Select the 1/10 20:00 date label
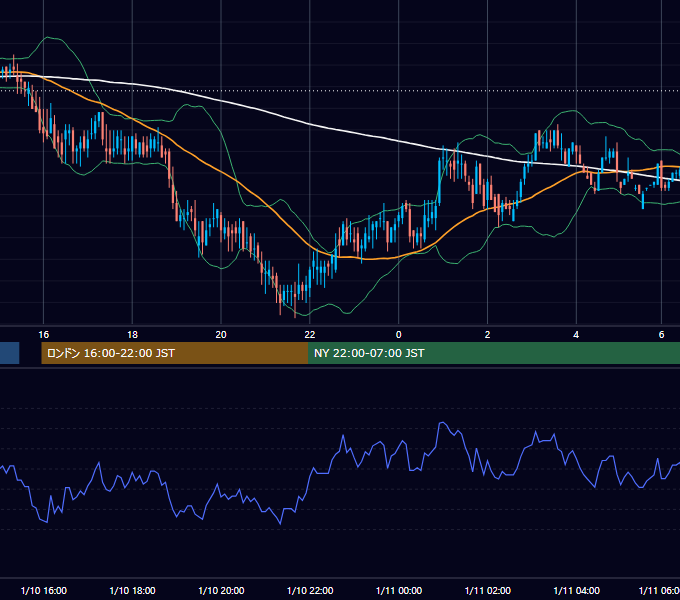 click(221, 590)
